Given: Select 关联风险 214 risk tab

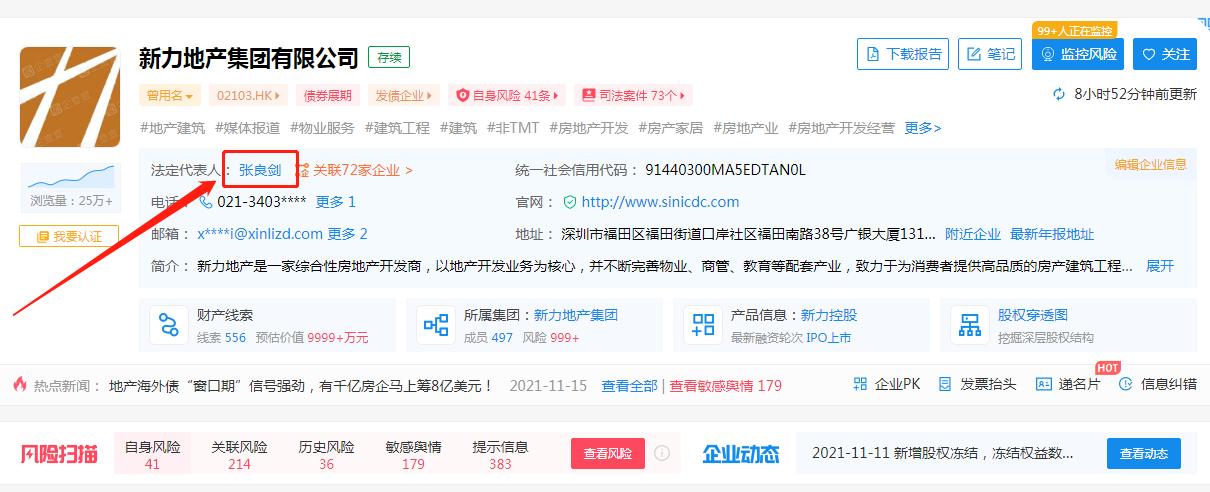Looking at the screenshot, I should (x=239, y=455).
